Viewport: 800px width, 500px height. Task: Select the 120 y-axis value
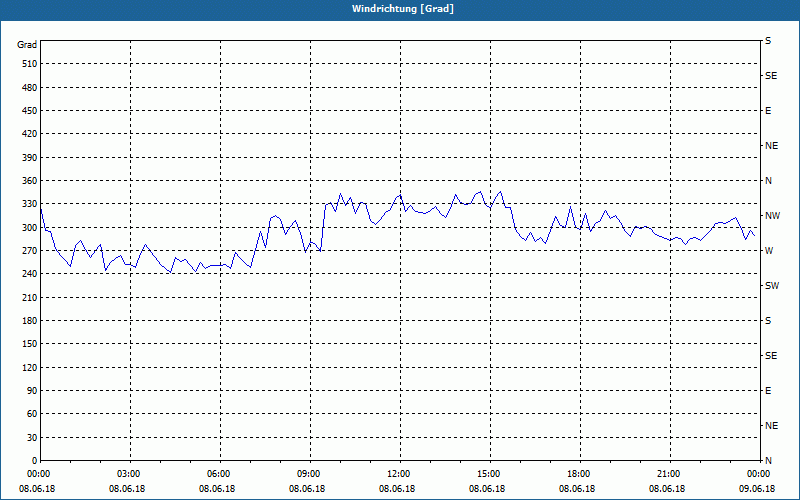[30, 367]
